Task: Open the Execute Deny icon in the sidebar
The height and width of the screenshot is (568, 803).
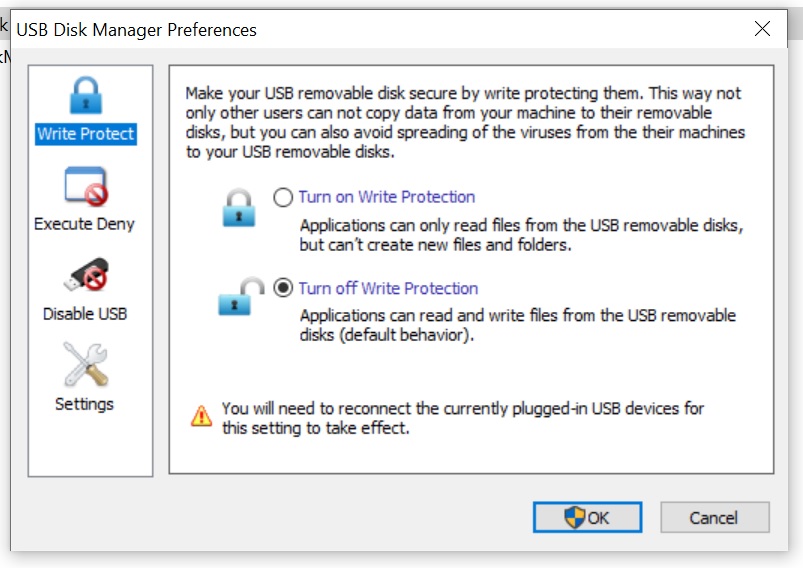Action: coord(86,186)
